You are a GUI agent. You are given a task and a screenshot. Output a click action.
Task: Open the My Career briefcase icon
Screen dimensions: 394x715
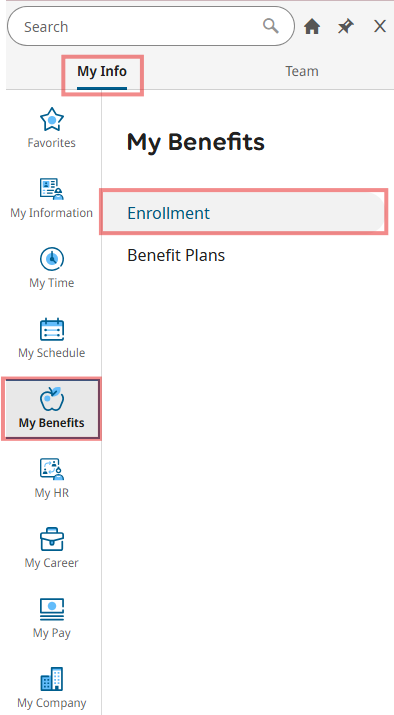[52, 539]
